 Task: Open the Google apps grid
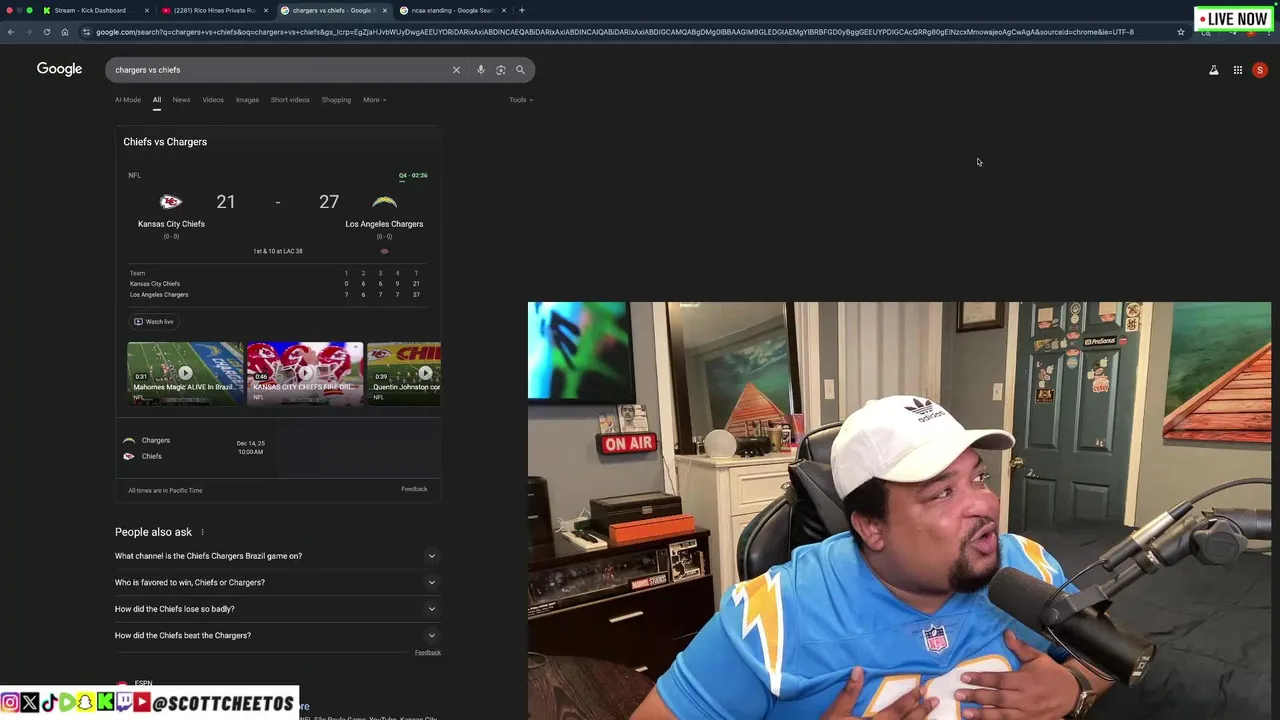[1238, 70]
